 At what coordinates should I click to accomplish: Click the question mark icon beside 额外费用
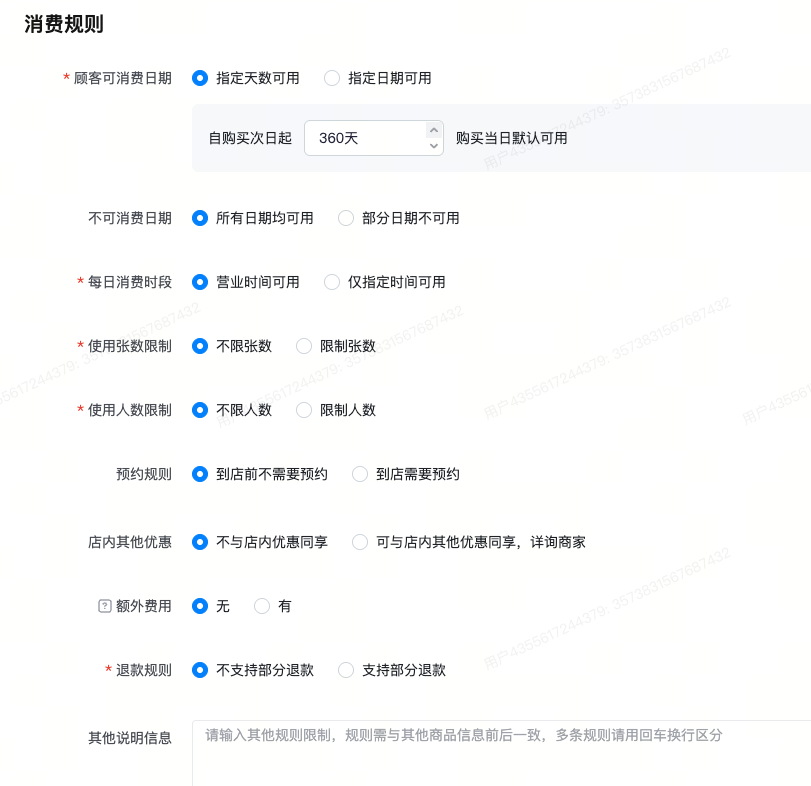coord(104,606)
